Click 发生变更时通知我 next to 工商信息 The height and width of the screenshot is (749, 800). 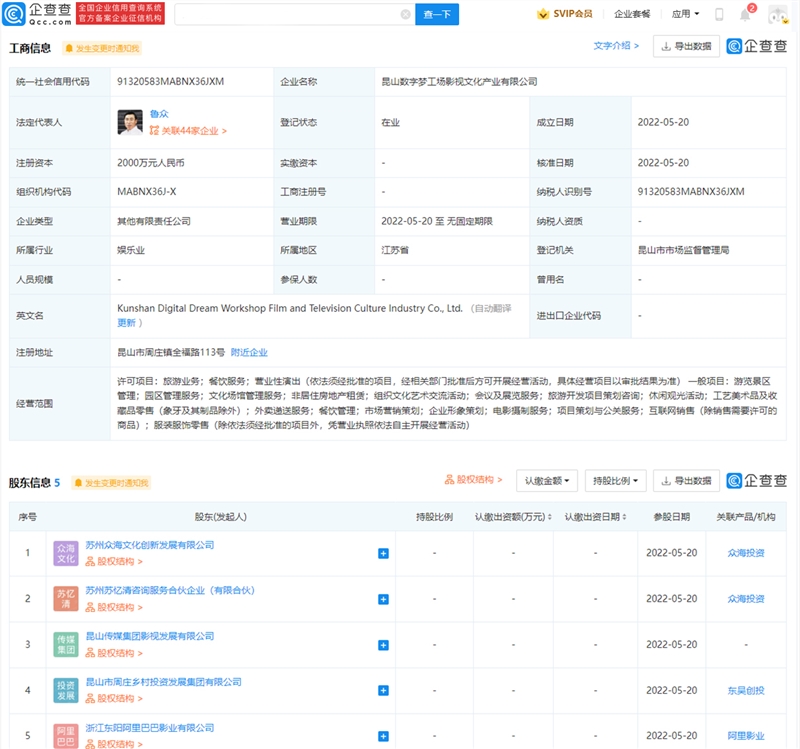102,48
